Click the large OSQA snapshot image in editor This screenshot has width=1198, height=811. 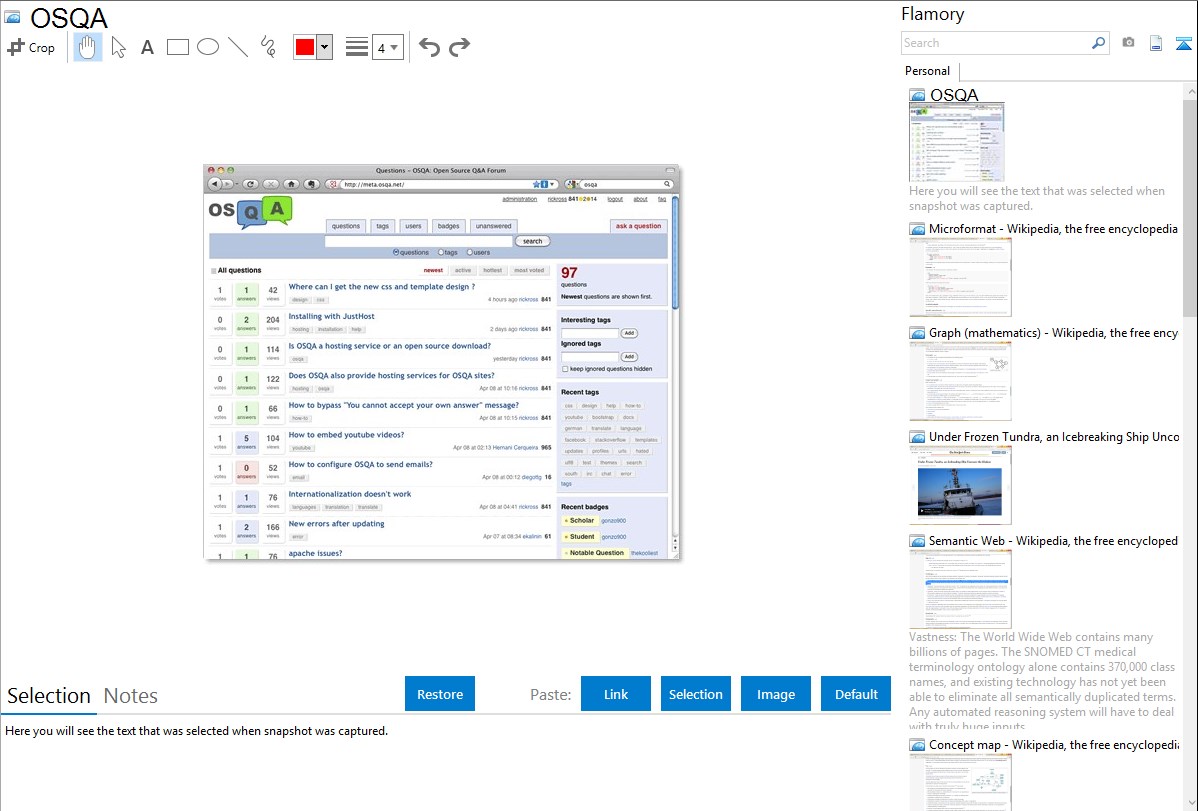pos(442,362)
